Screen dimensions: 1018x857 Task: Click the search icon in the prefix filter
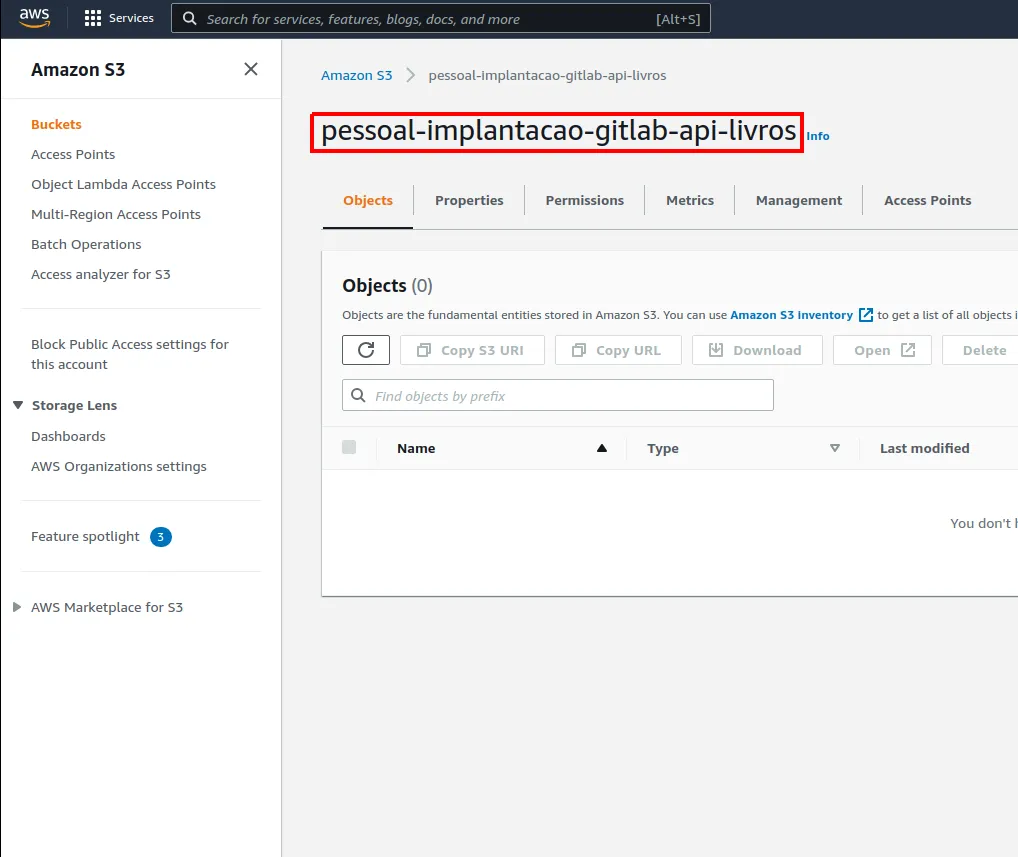tap(358, 395)
